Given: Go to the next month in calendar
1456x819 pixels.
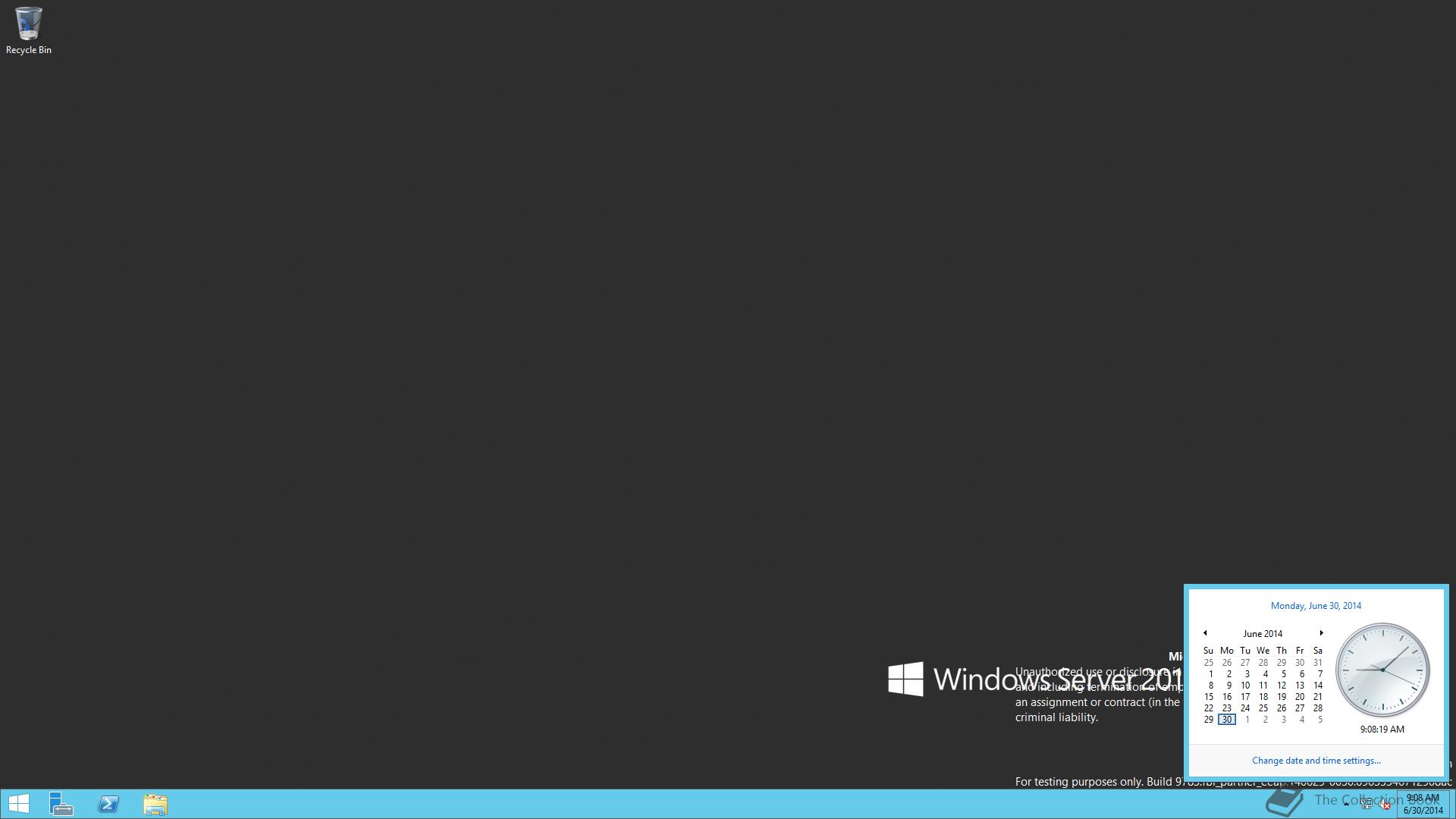Looking at the screenshot, I should click(x=1321, y=633).
